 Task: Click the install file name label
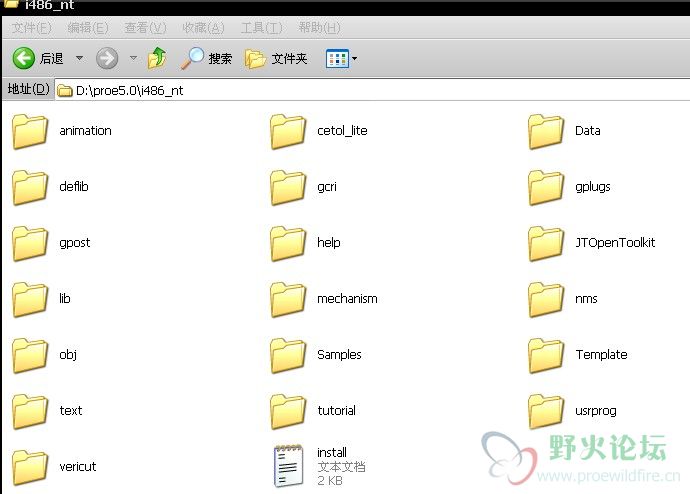[332, 452]
